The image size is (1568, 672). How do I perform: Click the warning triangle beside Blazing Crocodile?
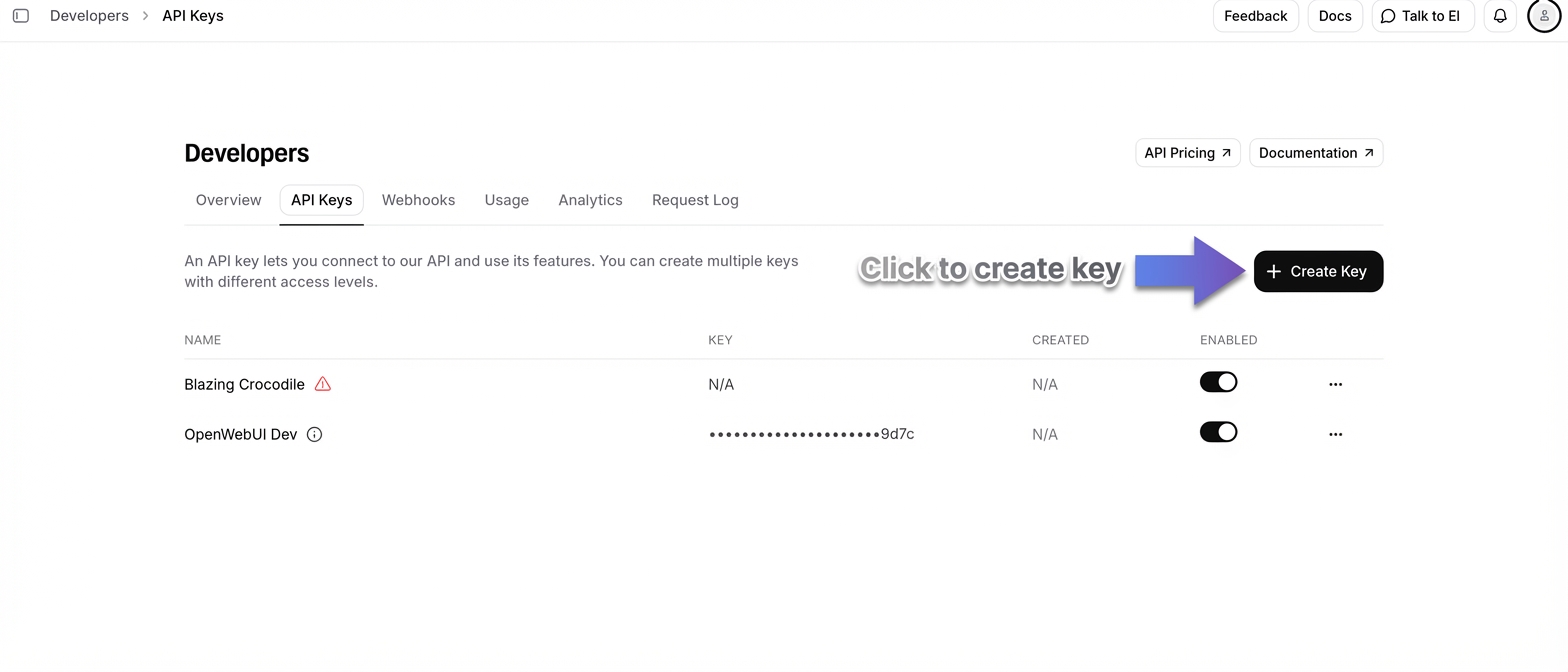[322, 384]
